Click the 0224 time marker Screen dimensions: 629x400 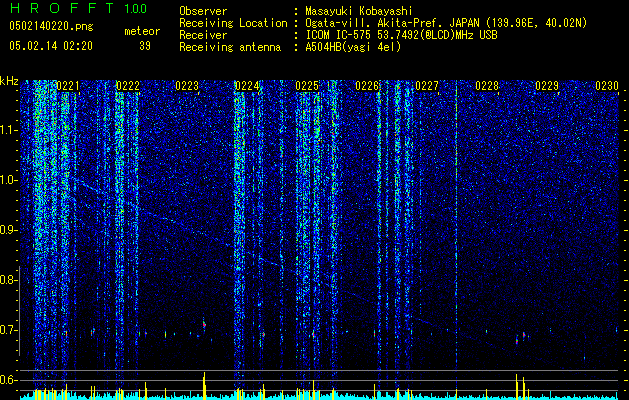click(247, 86)
